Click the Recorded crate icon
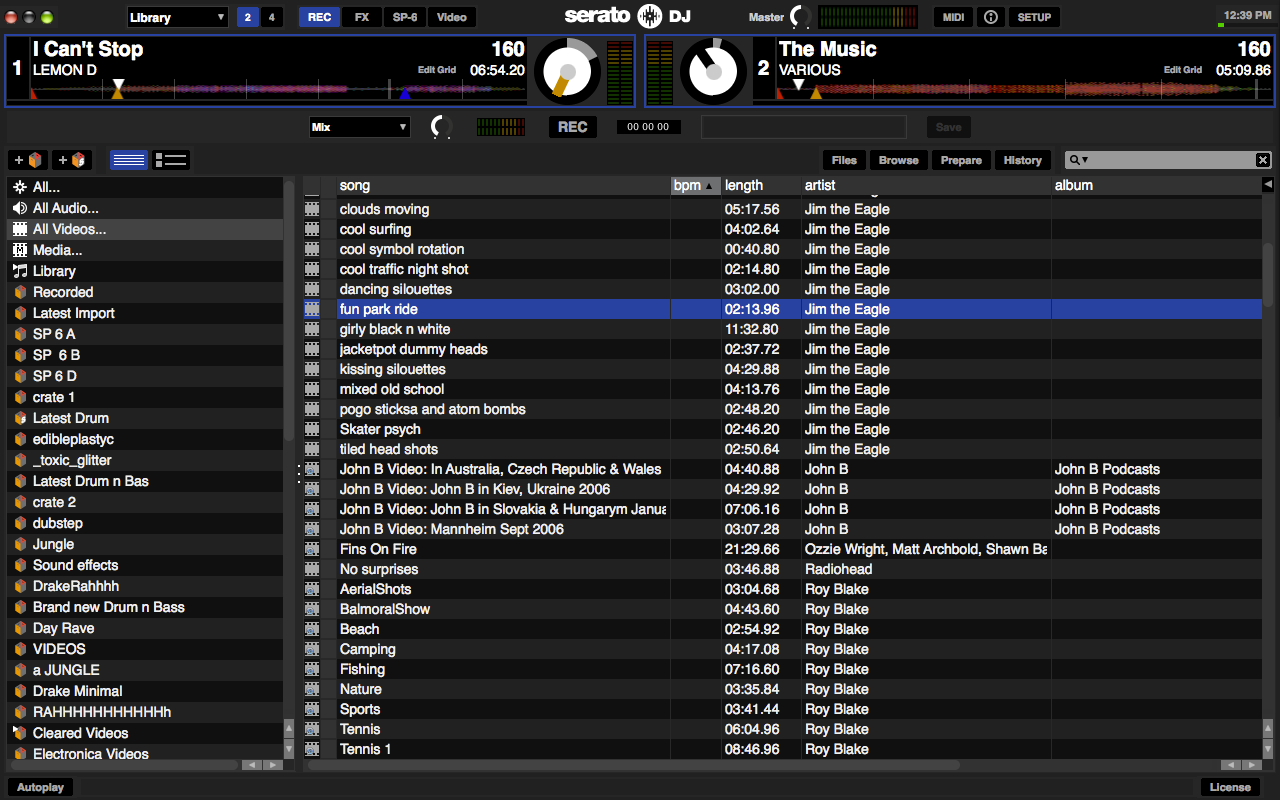Screen dimensions: 1280x800 coord(20,292)
